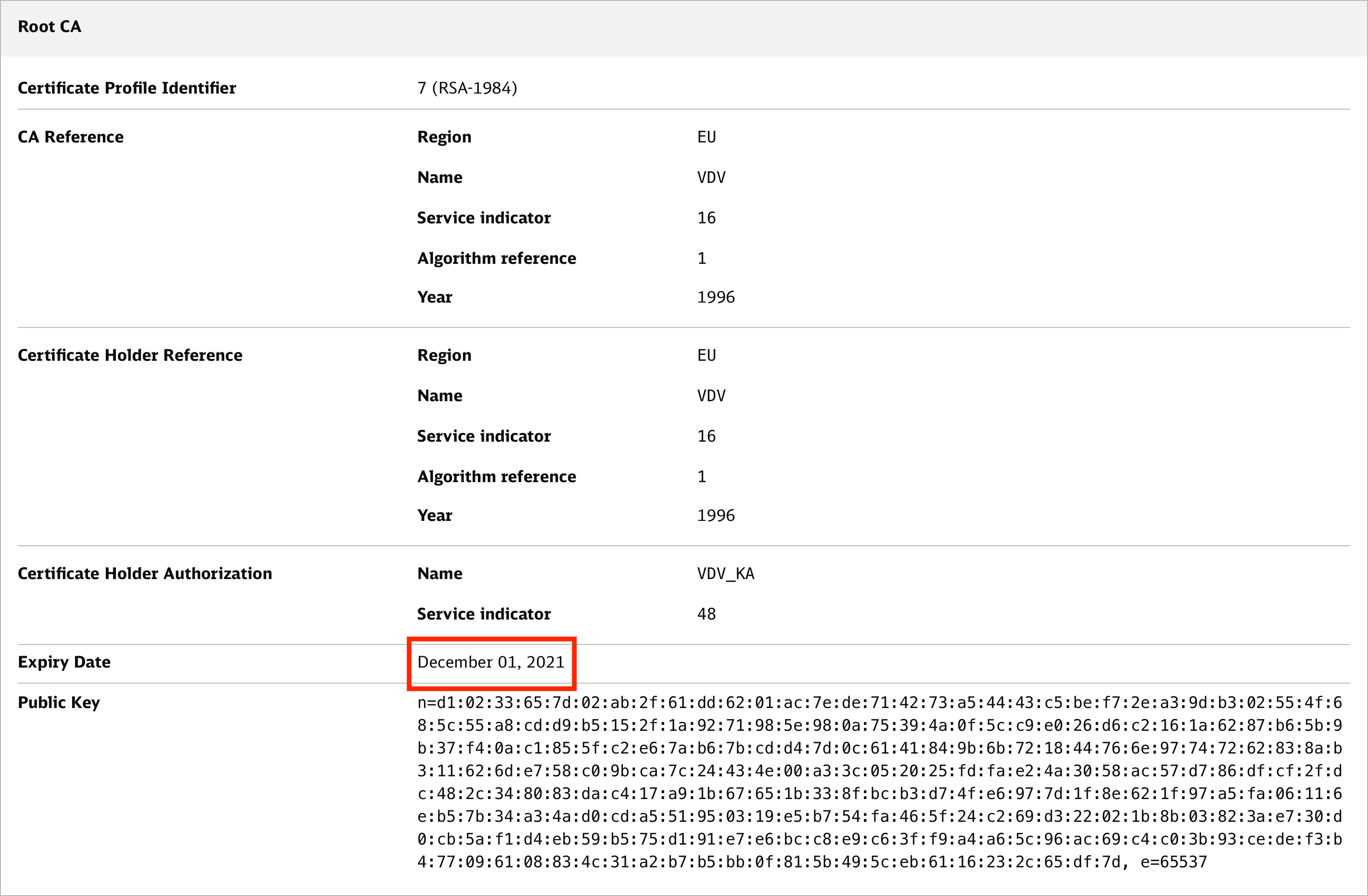Click the Region label under CA Reference
Screen dimensions: 1368x896
[444, 137]
